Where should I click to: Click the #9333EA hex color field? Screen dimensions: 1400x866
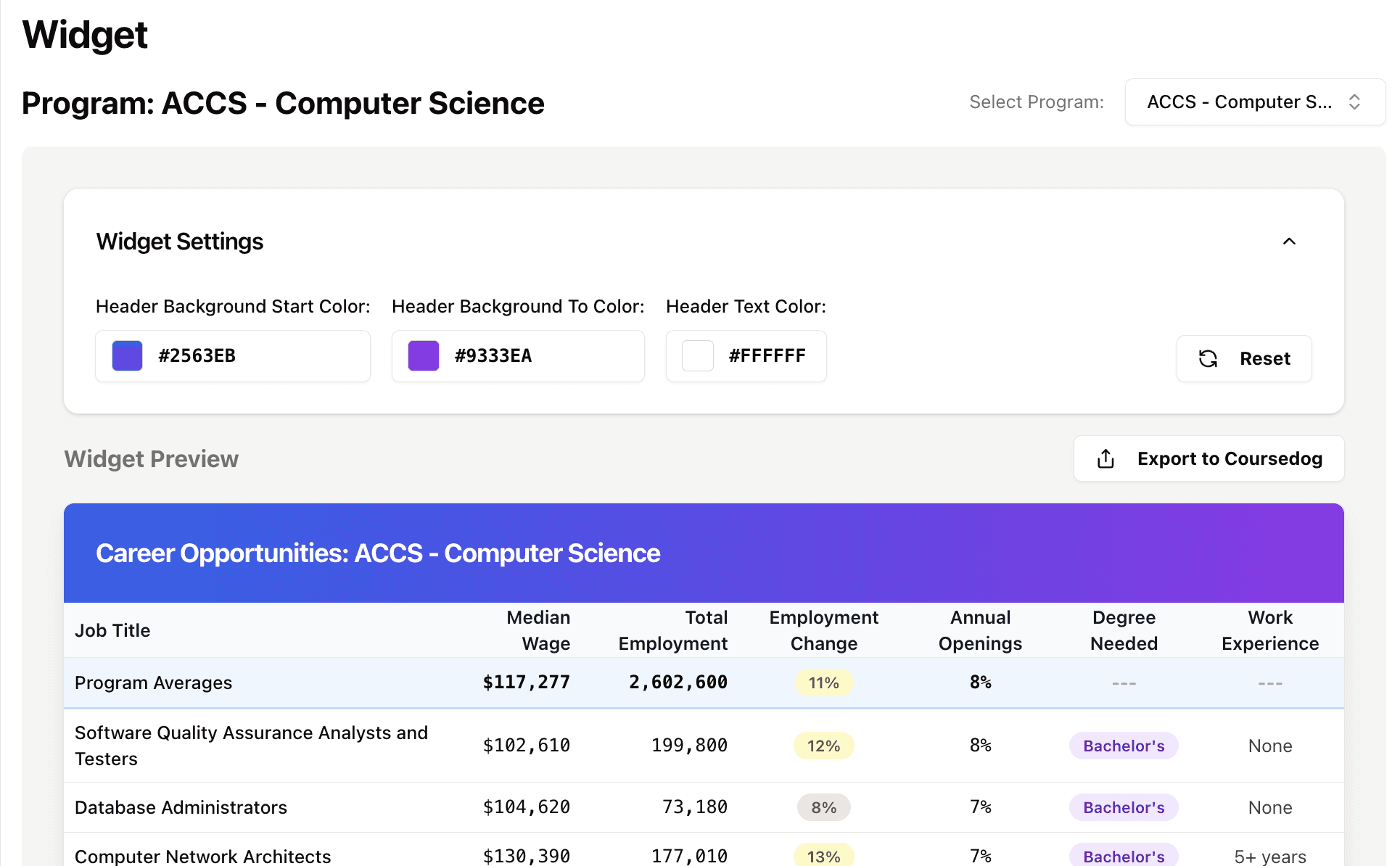click(x=493, y=356)
